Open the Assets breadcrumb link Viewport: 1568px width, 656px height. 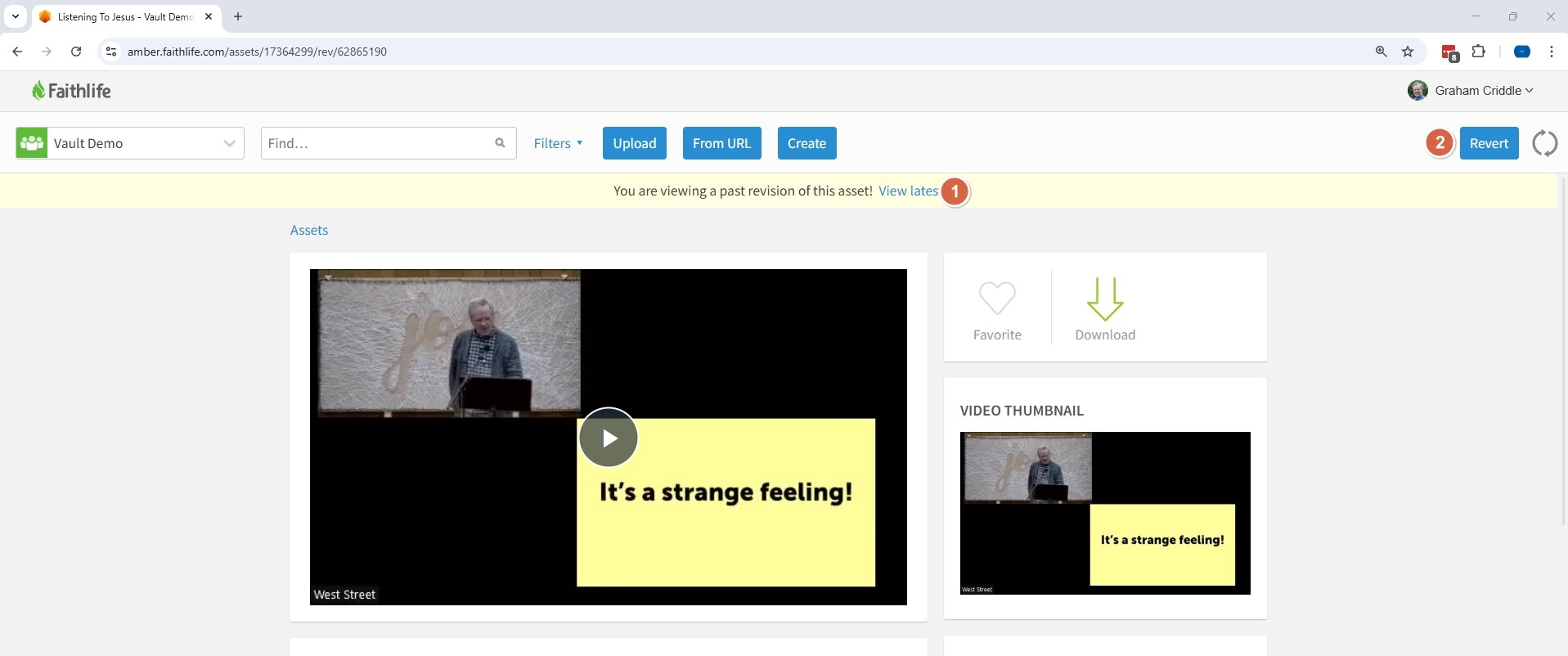[x=309, y=231]
